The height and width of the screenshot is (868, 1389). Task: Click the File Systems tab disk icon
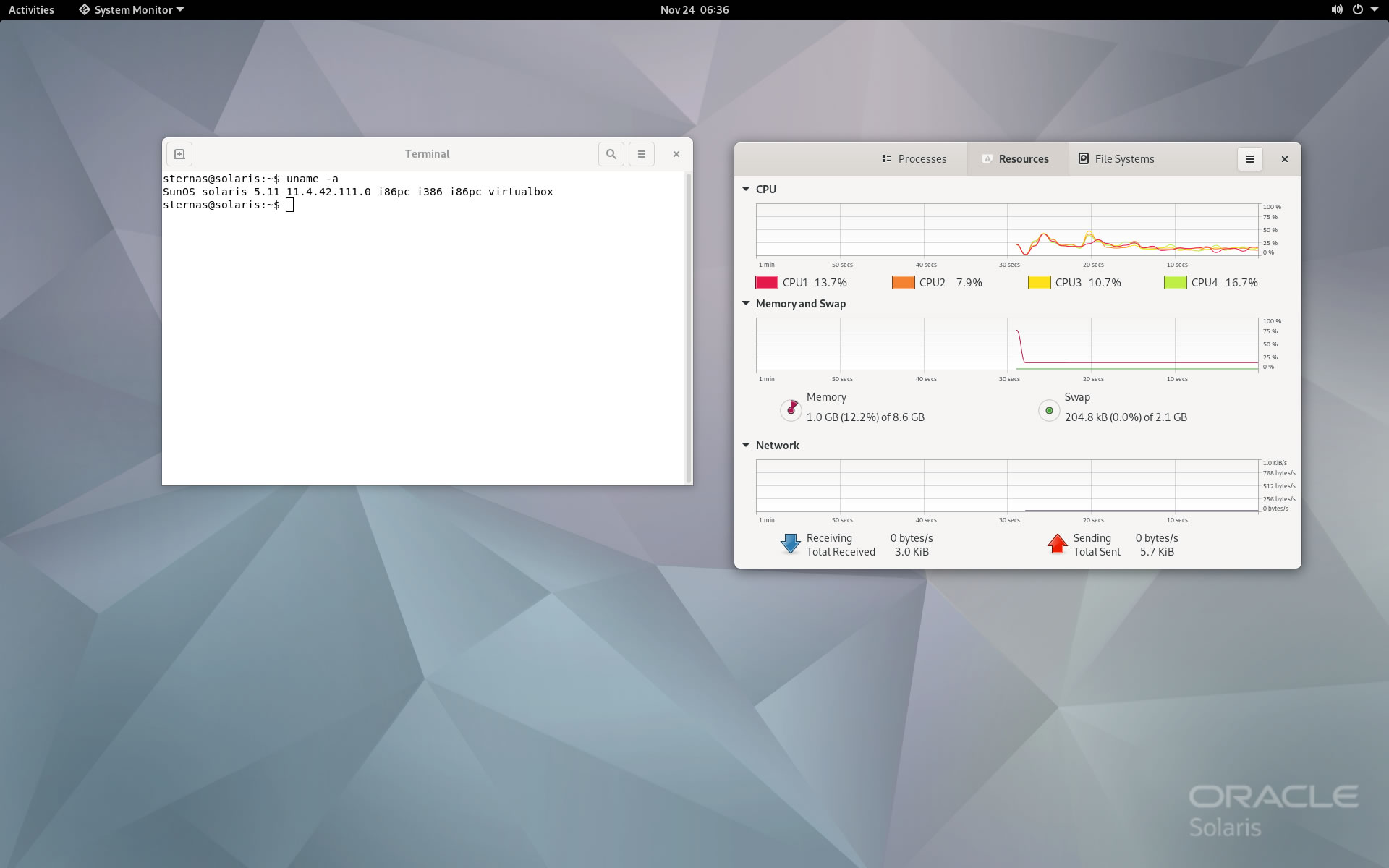[1084, 158]
